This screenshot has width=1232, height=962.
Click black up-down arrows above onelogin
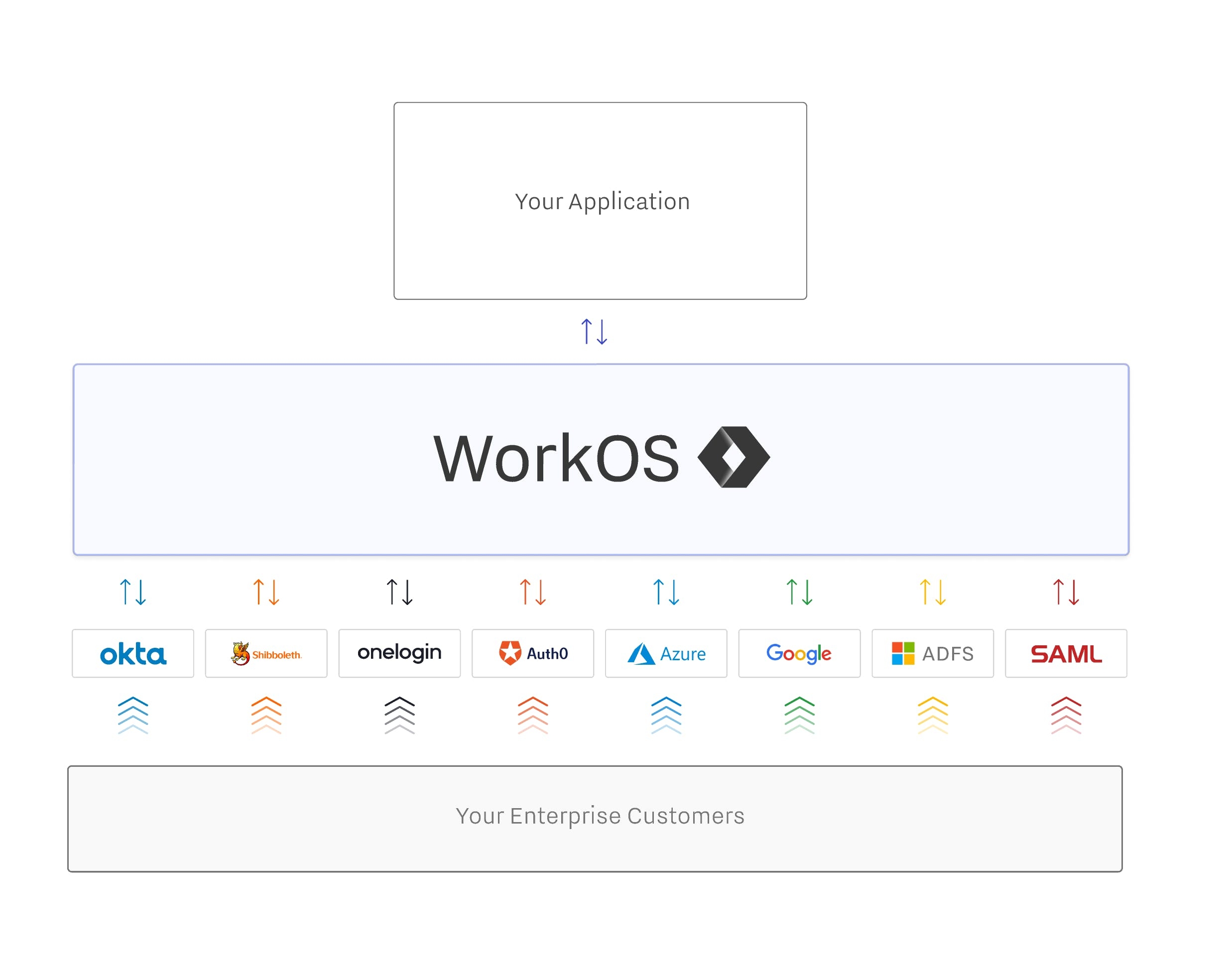coord(399,592)
